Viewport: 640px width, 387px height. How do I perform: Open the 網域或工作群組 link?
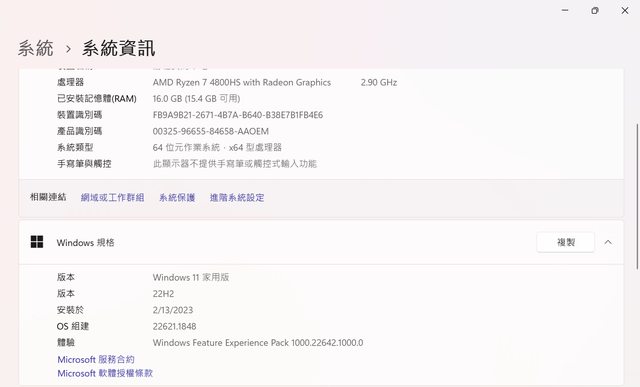click(x=112, y=198)
